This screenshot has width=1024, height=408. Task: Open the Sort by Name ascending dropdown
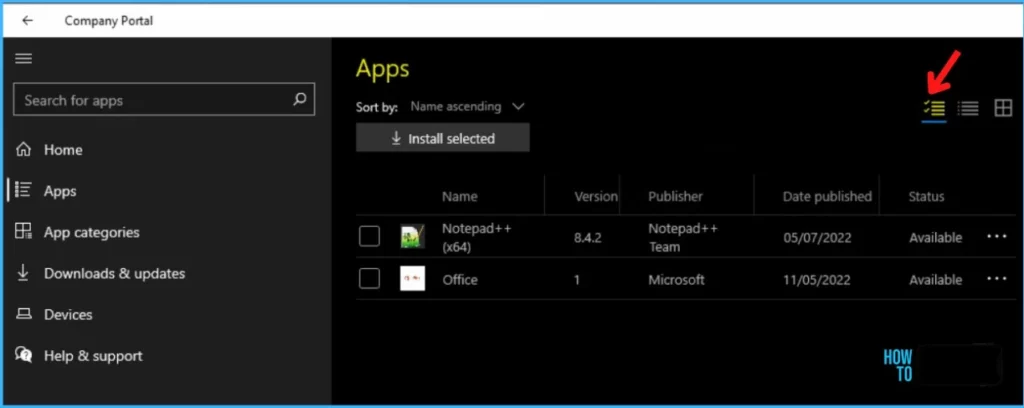click(x=468, y=106)
